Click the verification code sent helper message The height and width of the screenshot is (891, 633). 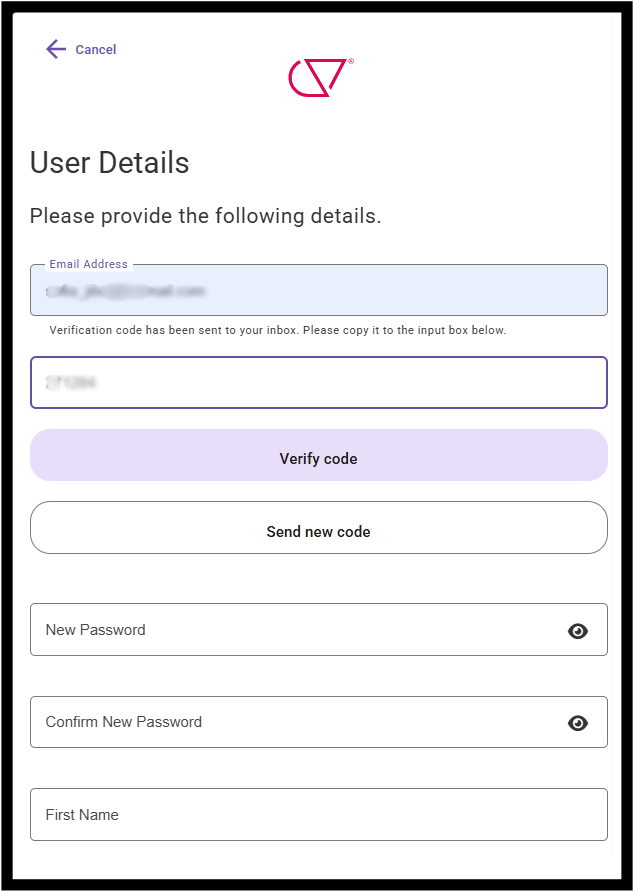pyautogui.click(x=277, y=330)
